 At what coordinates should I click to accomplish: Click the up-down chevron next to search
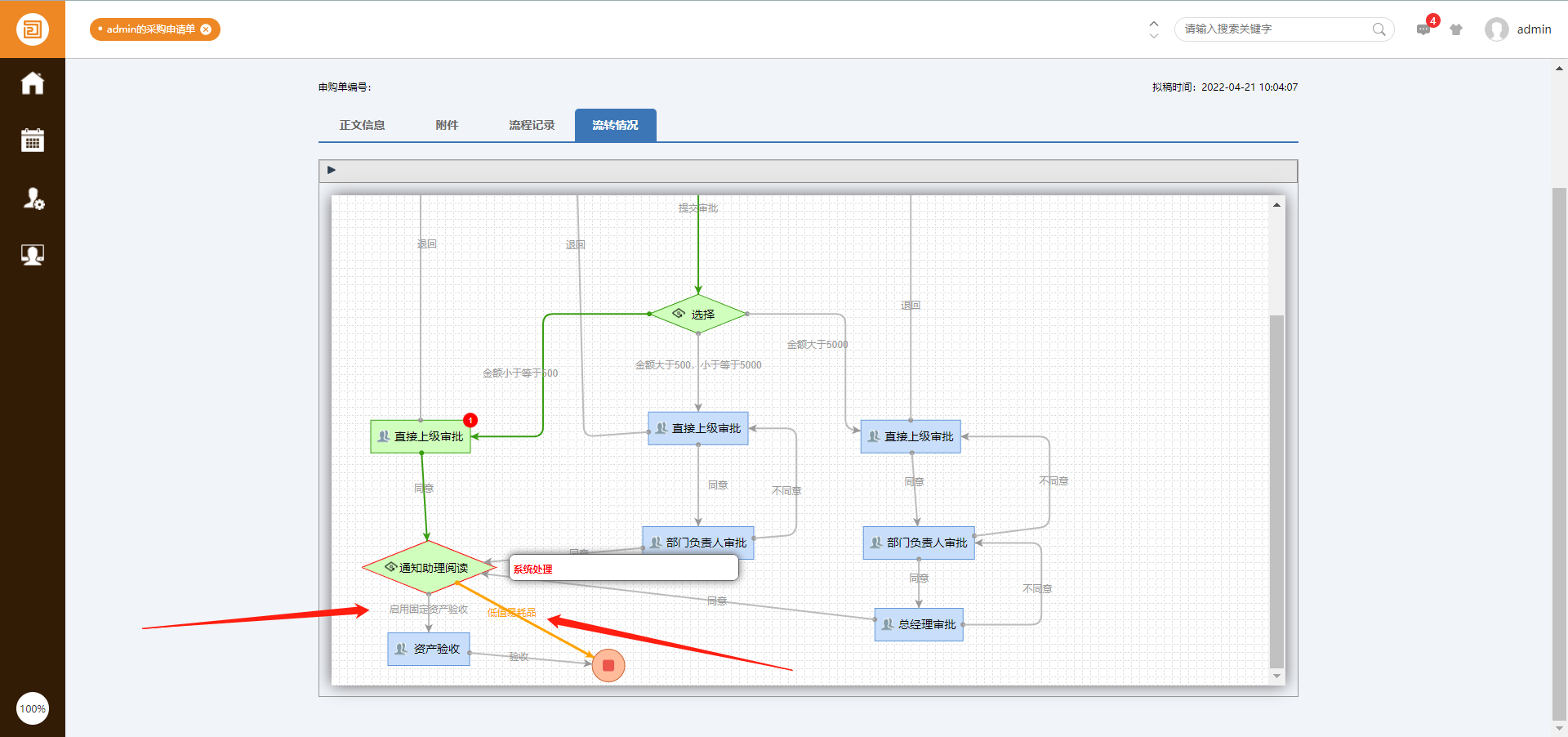tap(1153, 29)
